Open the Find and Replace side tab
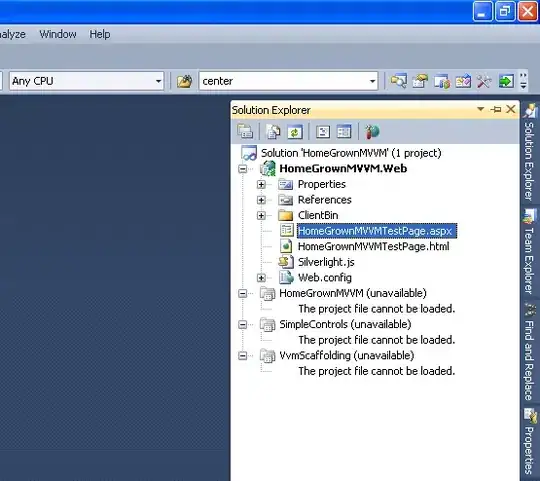 click(529, 352)
